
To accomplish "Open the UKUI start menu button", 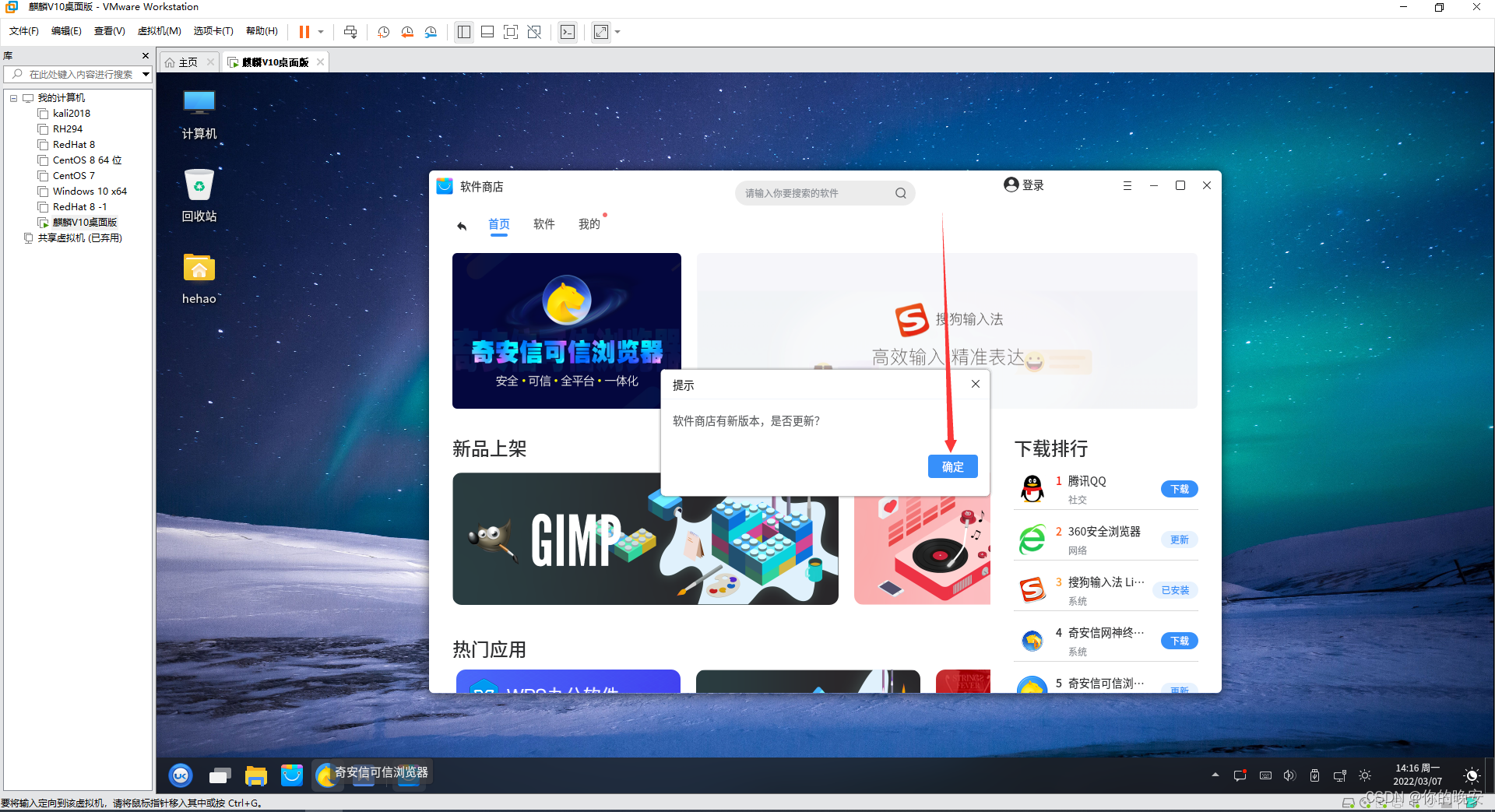I will pyautogui.click(x=181, y=775).
